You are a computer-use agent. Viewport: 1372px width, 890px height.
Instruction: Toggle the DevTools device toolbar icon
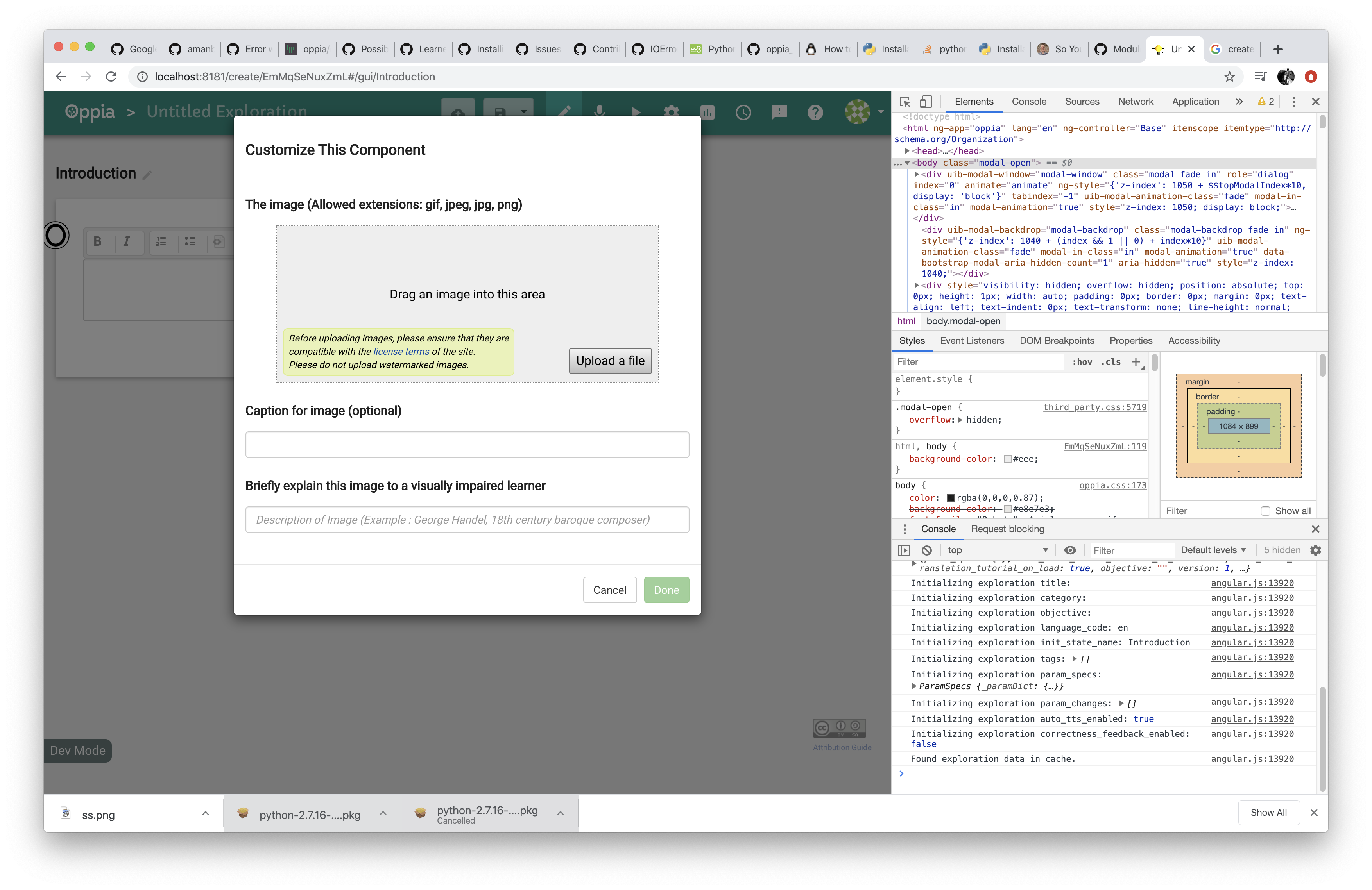[x=925, y=102]
